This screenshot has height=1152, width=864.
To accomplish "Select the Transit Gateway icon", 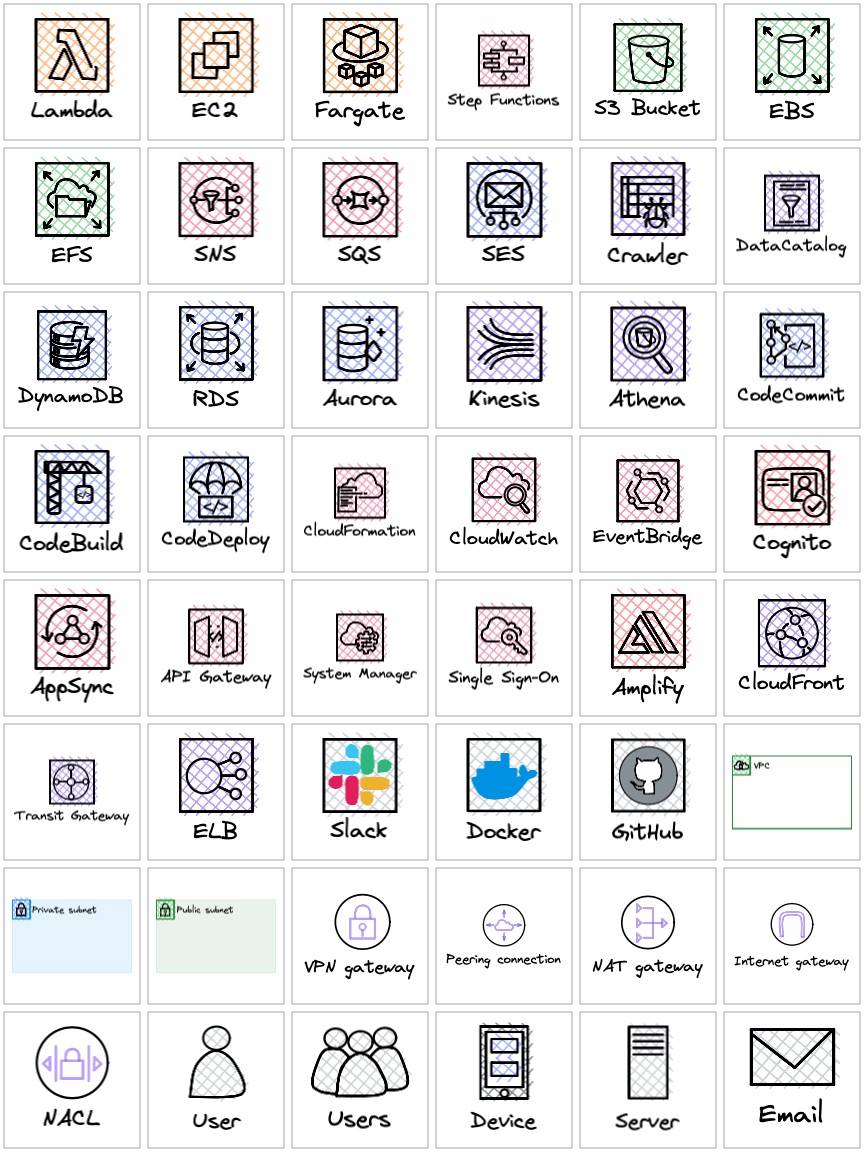I will (72, 782).
